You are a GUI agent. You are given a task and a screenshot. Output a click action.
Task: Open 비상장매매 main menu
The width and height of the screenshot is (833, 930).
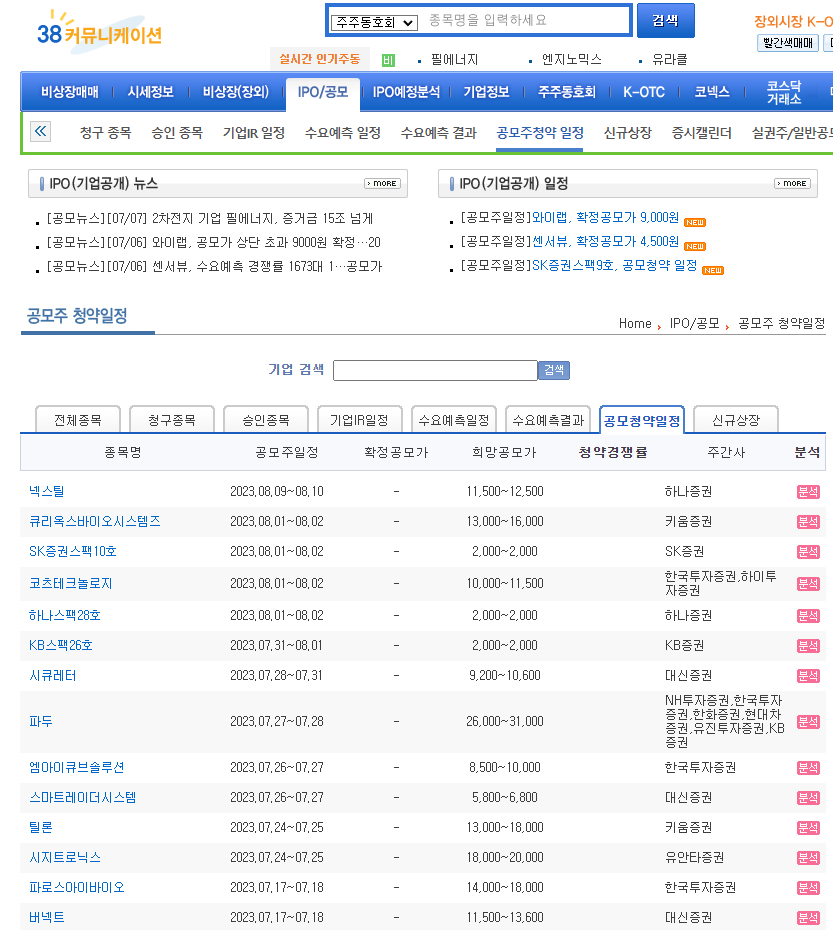pyautogui.click(x=69, y=92)
